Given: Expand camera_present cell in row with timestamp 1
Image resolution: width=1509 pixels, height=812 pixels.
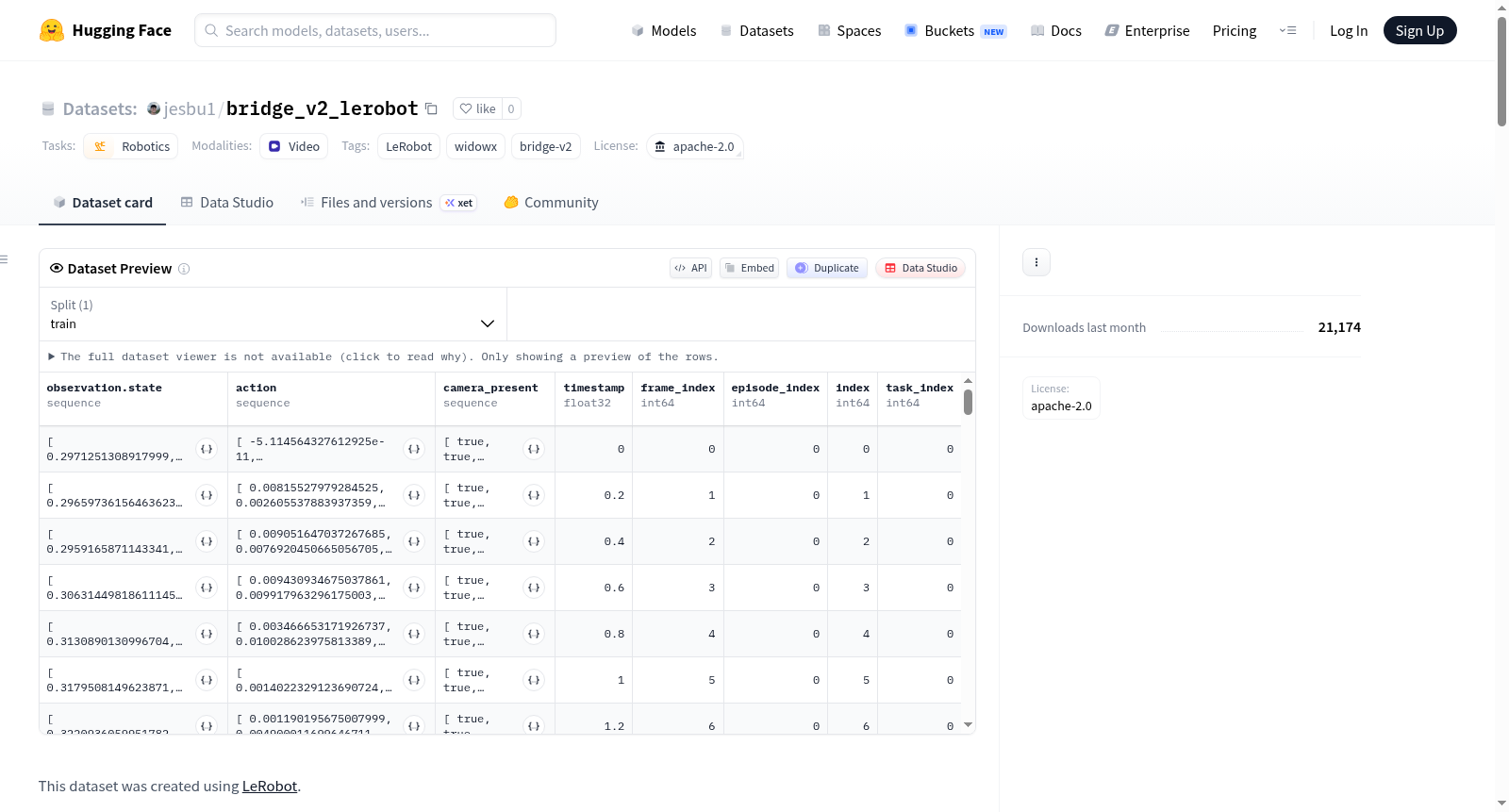Looking at the screenshot, I should (534, 680).
